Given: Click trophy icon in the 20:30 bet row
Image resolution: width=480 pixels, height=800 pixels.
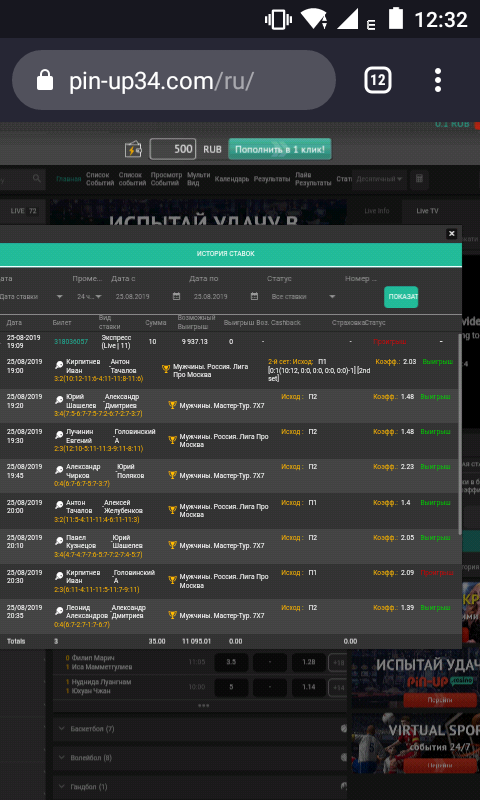Looking at the screenshot, I should point(172,580).
